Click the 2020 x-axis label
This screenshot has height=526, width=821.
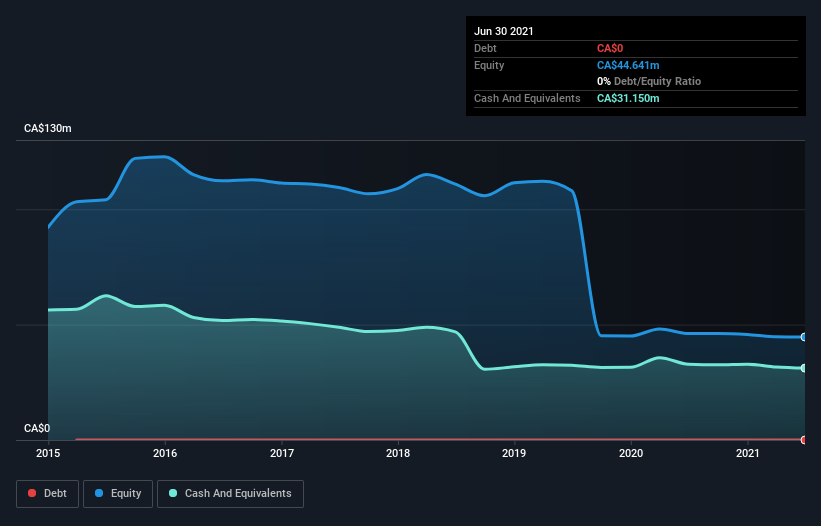coord(631,453)
